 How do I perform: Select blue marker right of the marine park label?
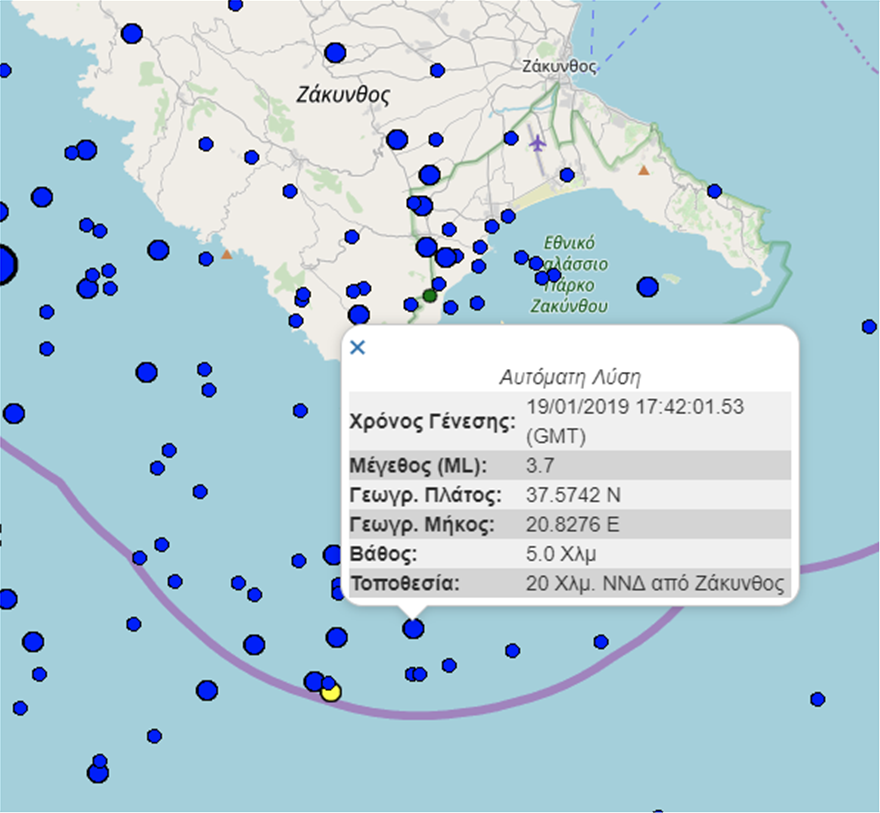(x=648, y=287)
